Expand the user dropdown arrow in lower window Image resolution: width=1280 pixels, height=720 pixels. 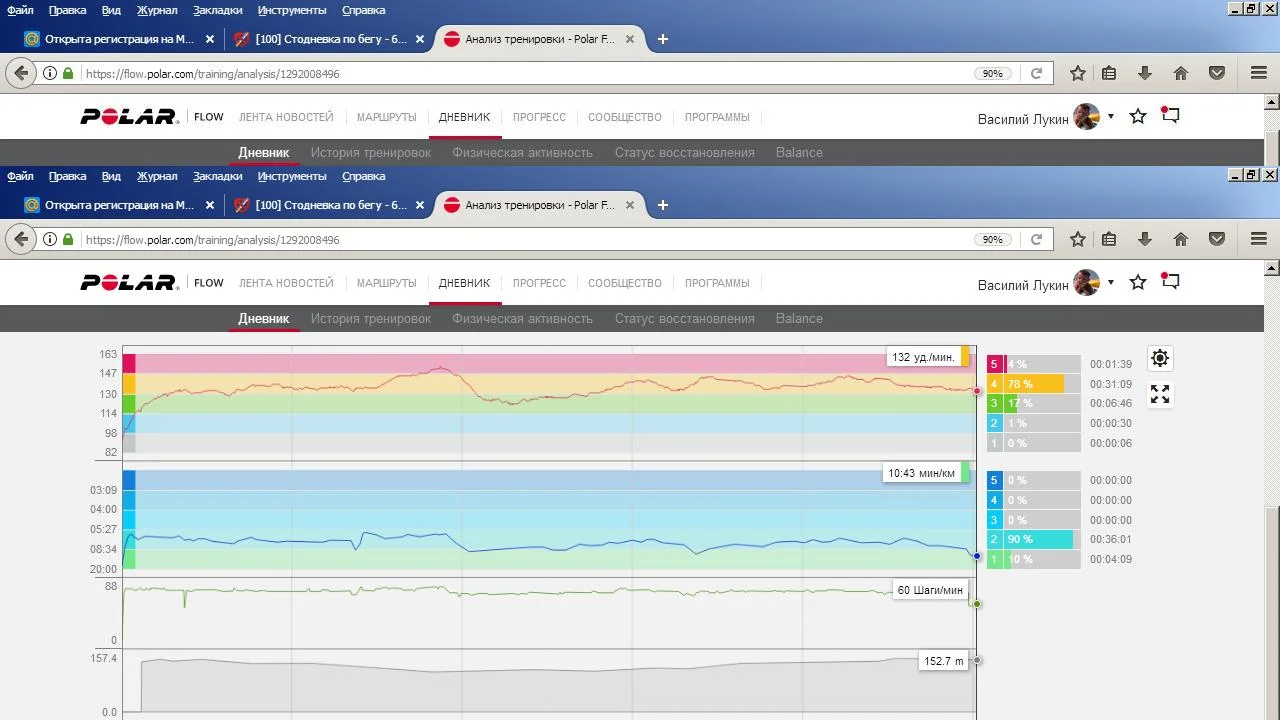[1110, 283]
